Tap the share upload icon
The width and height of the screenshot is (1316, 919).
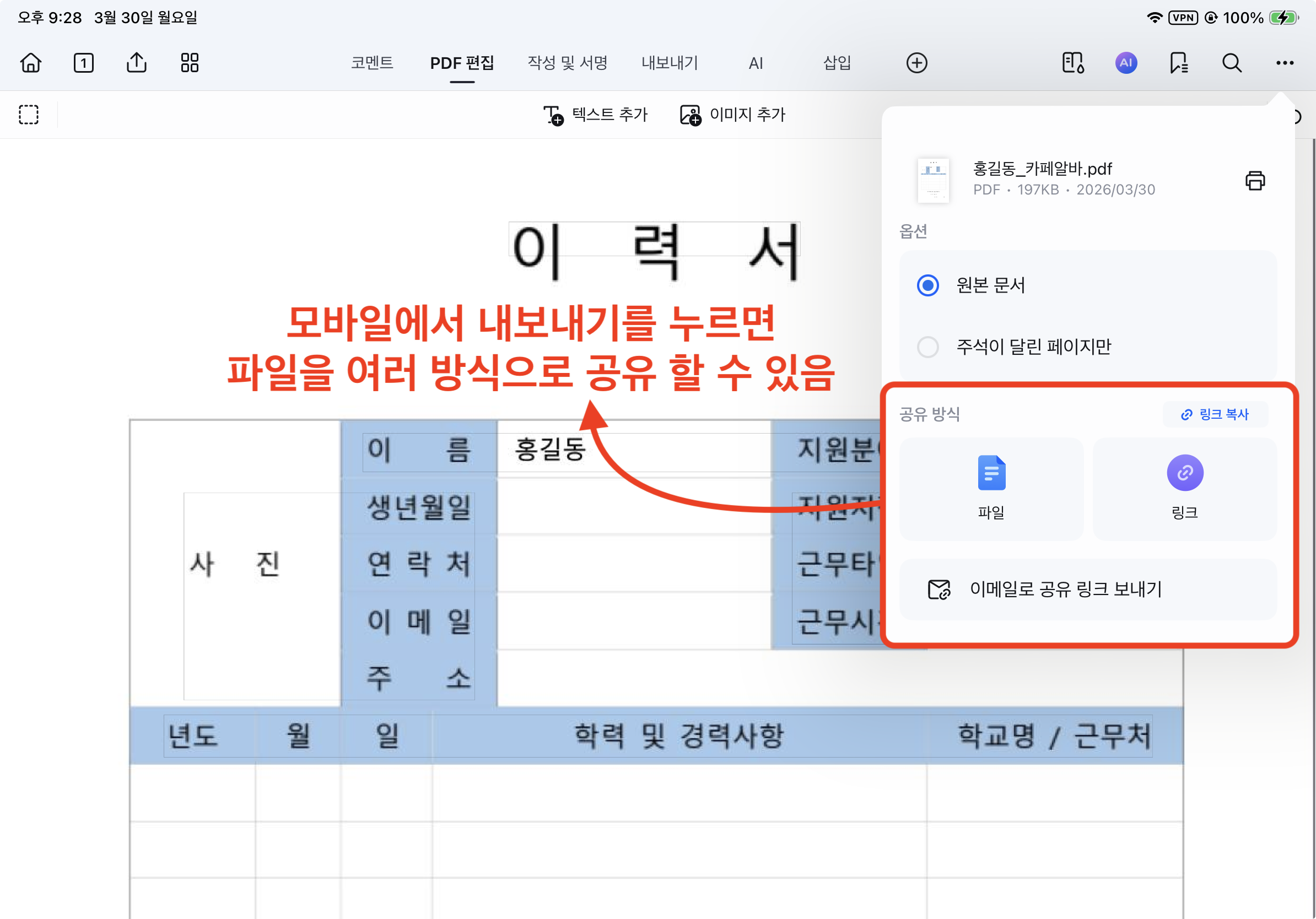click(x=137, y=62)
